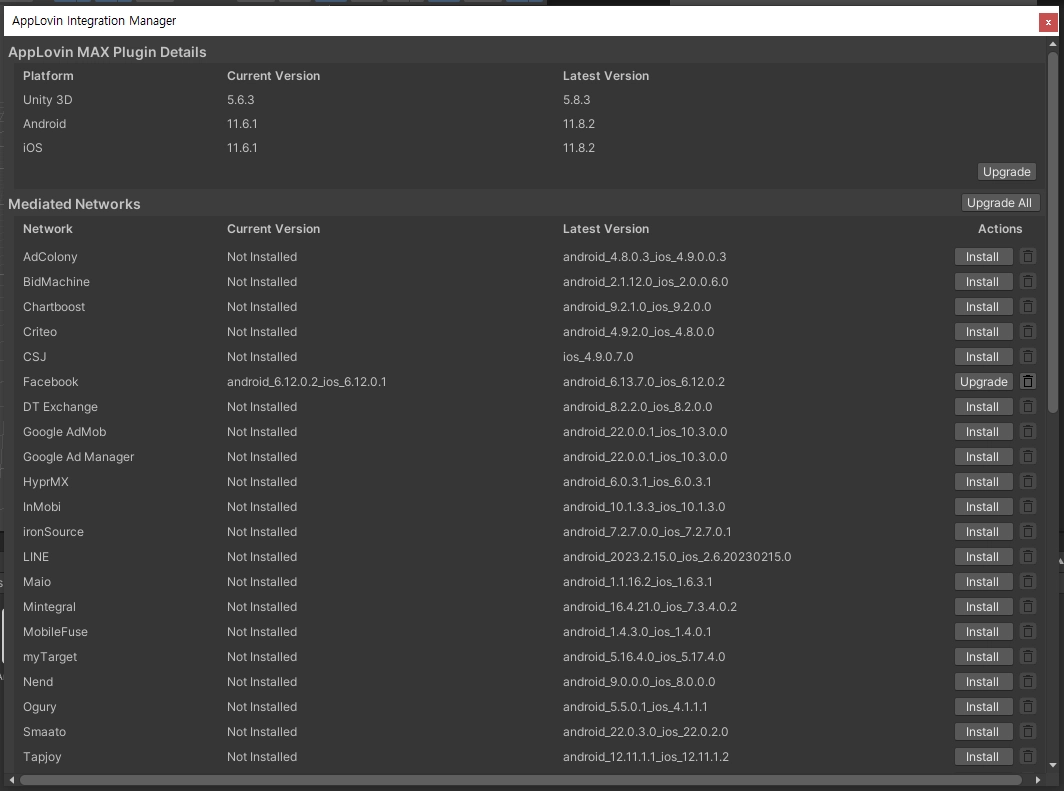Click the trash icon in DT Exchange row
Screen dimensions: 1064x791
[x=1027, y=407]
